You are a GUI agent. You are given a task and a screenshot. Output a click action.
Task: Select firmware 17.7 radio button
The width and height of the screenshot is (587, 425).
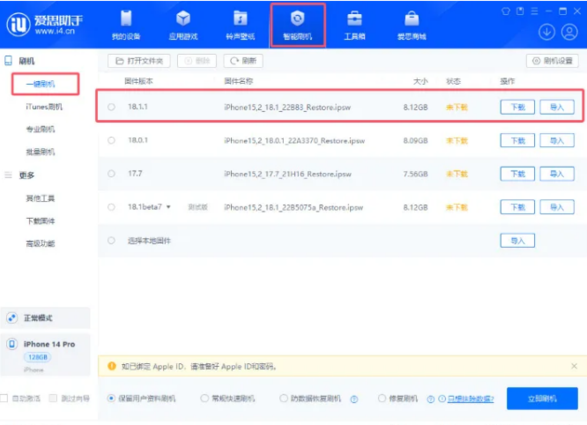tap(111, 174)
